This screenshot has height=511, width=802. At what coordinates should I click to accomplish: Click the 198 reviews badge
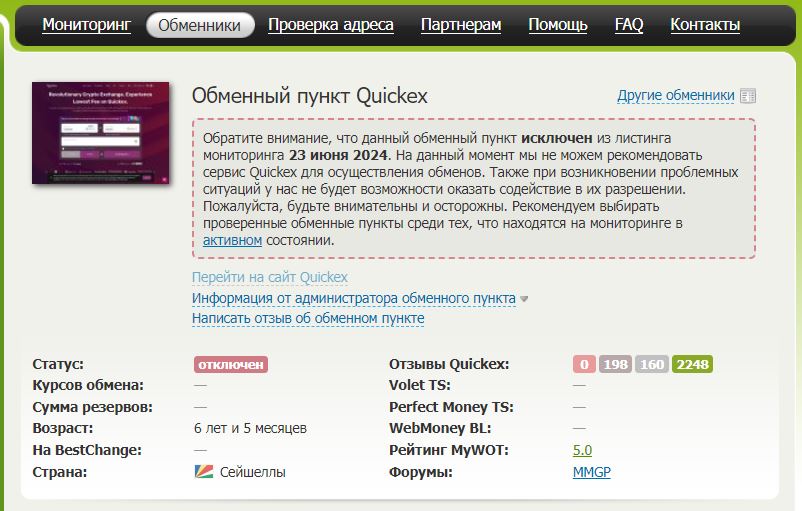(x=615, y=364)
